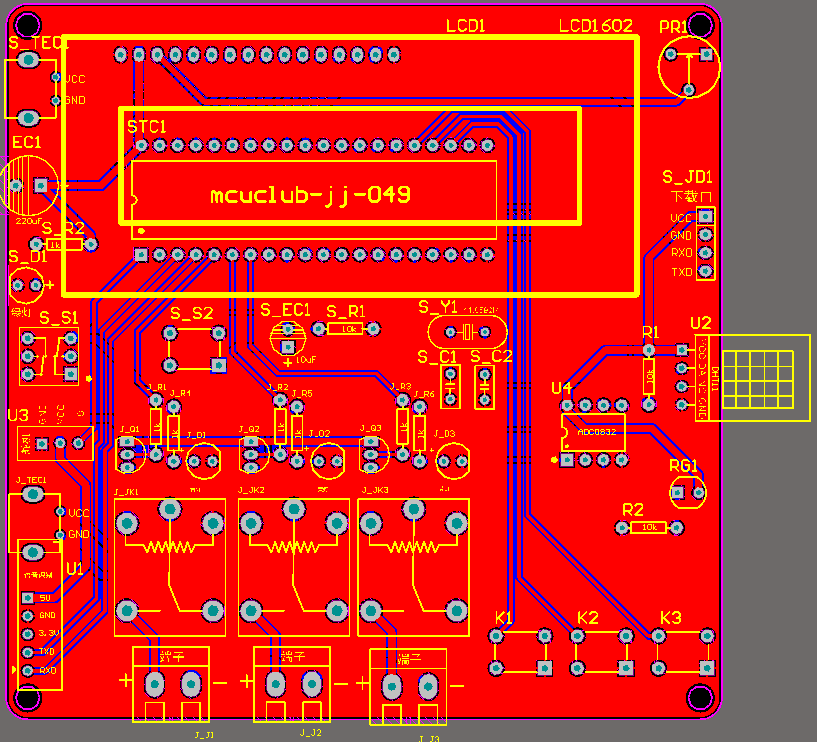
Task: Click the LCD1 designator label
Action: [x=465, y=26]
